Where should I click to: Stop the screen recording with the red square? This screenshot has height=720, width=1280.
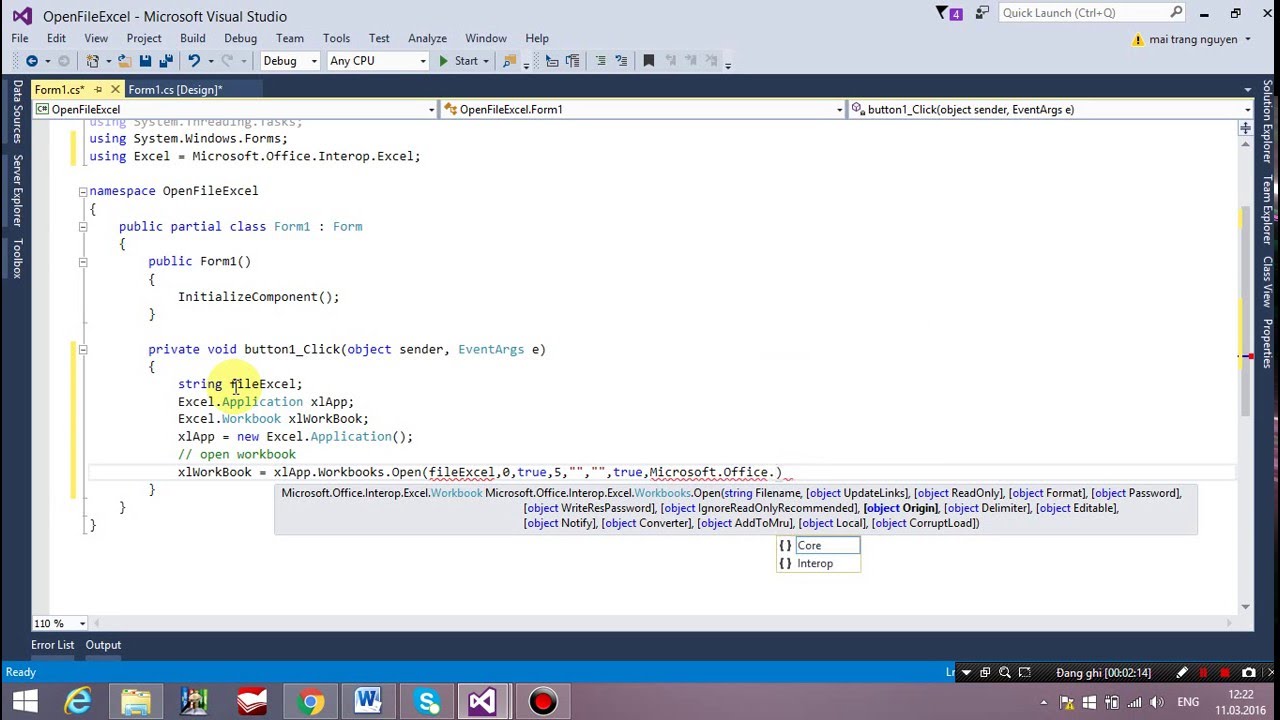click(1225, 673)
